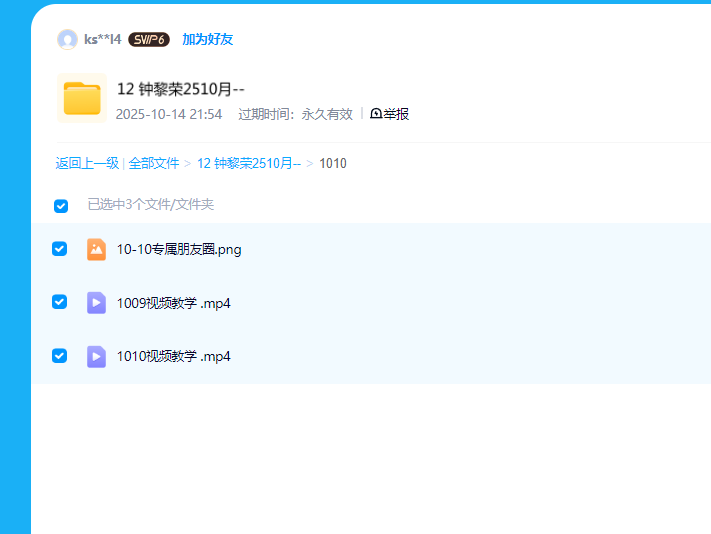Image resolution: width=711 pixels, height=534 pixels.
Task: Click the ks**l4 user avatar icon
Action: coord(67,40)
